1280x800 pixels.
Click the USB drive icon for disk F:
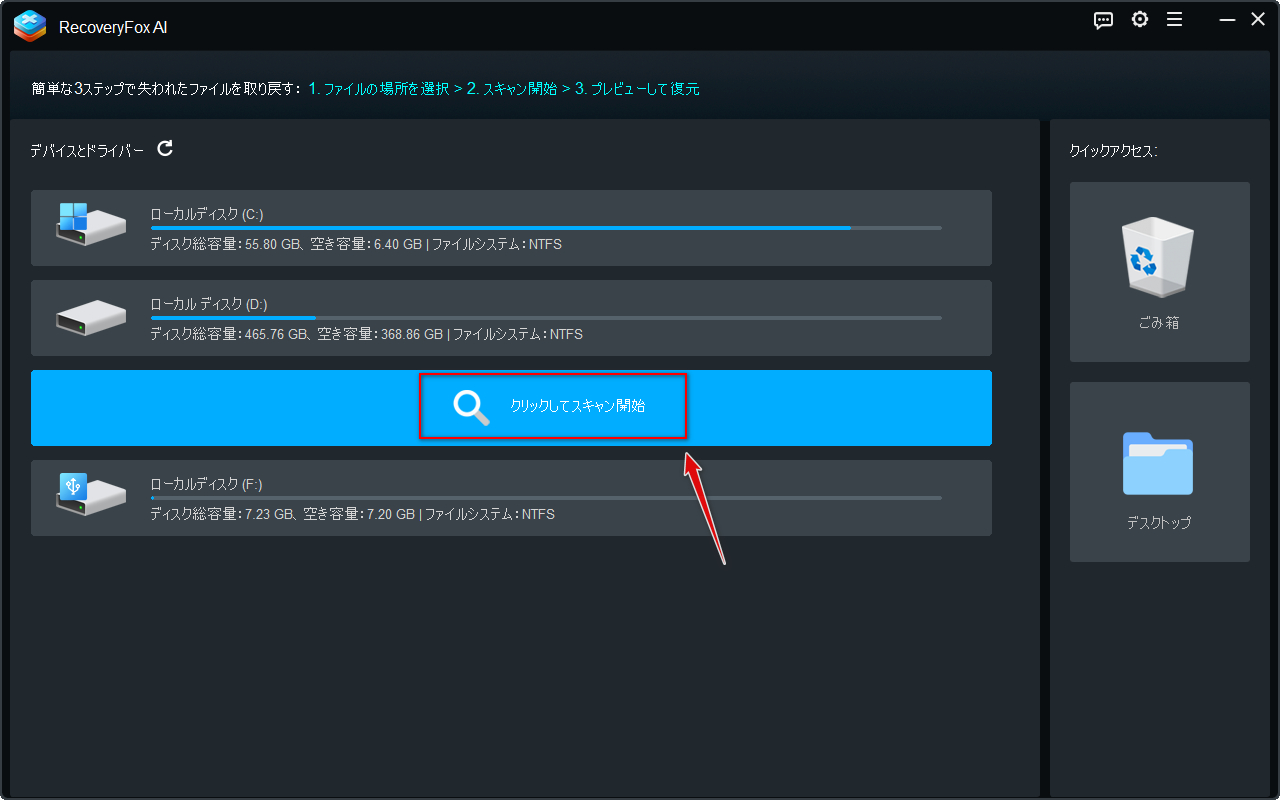coord(90,494)
